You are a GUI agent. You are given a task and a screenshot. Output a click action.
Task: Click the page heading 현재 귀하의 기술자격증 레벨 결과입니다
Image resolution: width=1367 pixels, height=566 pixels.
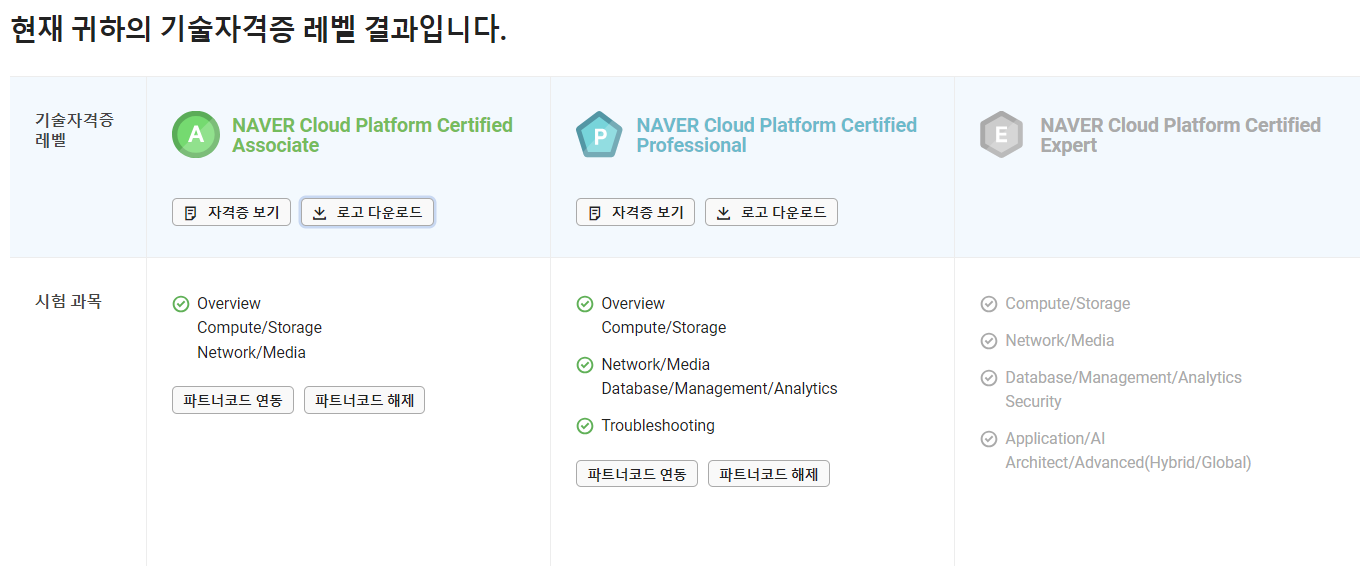coord(259,28)
